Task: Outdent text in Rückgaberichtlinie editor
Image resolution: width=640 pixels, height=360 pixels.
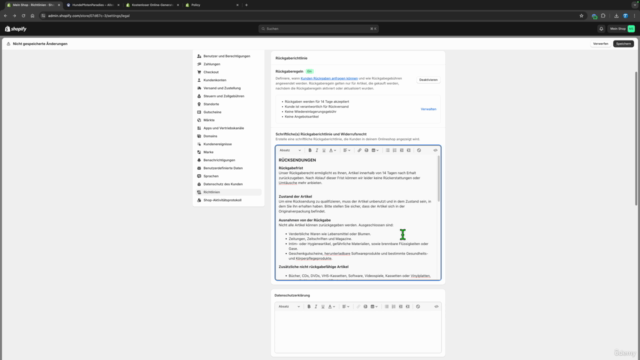Action: (402, 150)
